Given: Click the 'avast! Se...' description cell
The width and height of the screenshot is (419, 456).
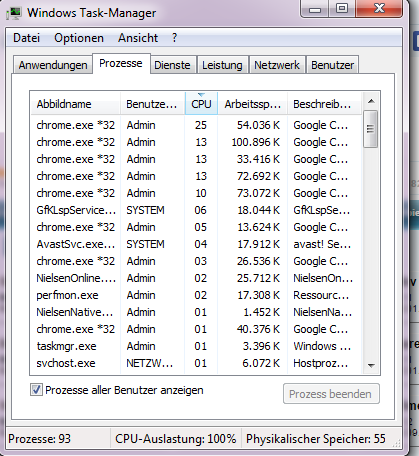Looking at the screenshot, I should click(x=322, y=244).
